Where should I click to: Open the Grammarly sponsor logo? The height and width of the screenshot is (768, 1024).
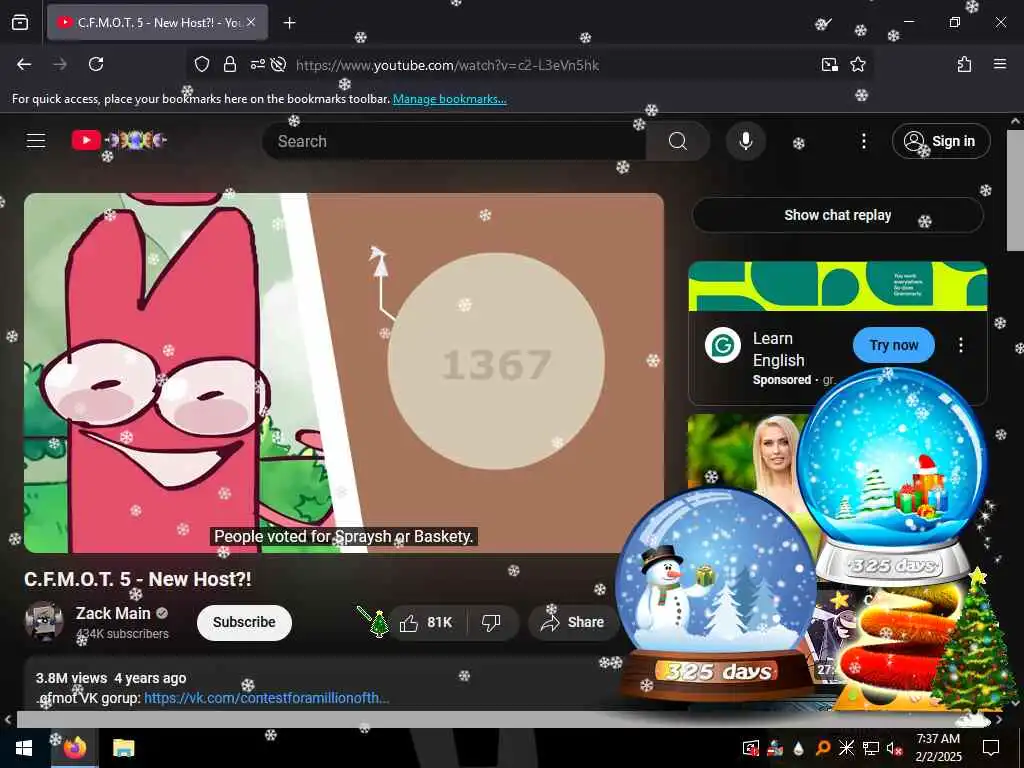[723, 345]
